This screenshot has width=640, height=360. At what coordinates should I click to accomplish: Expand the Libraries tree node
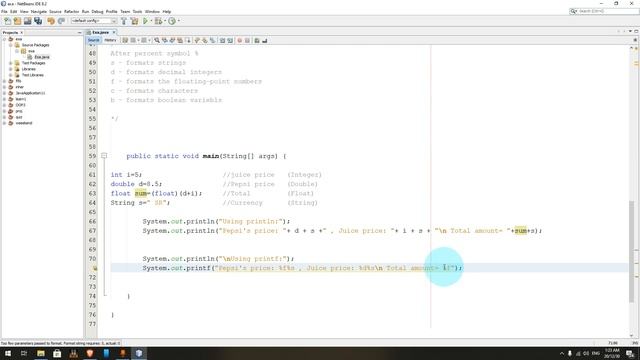pyautogui.click(x=11, y=69)
